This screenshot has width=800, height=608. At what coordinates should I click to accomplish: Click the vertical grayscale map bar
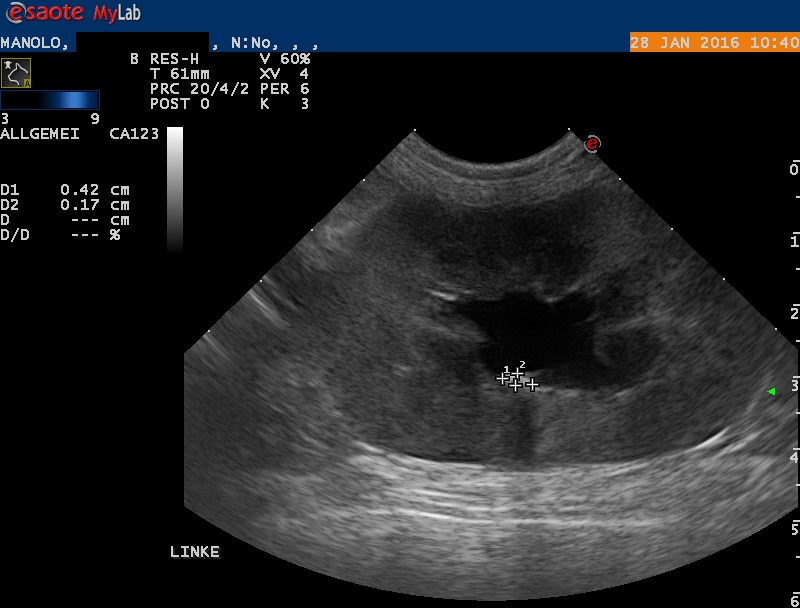(175, 188)
